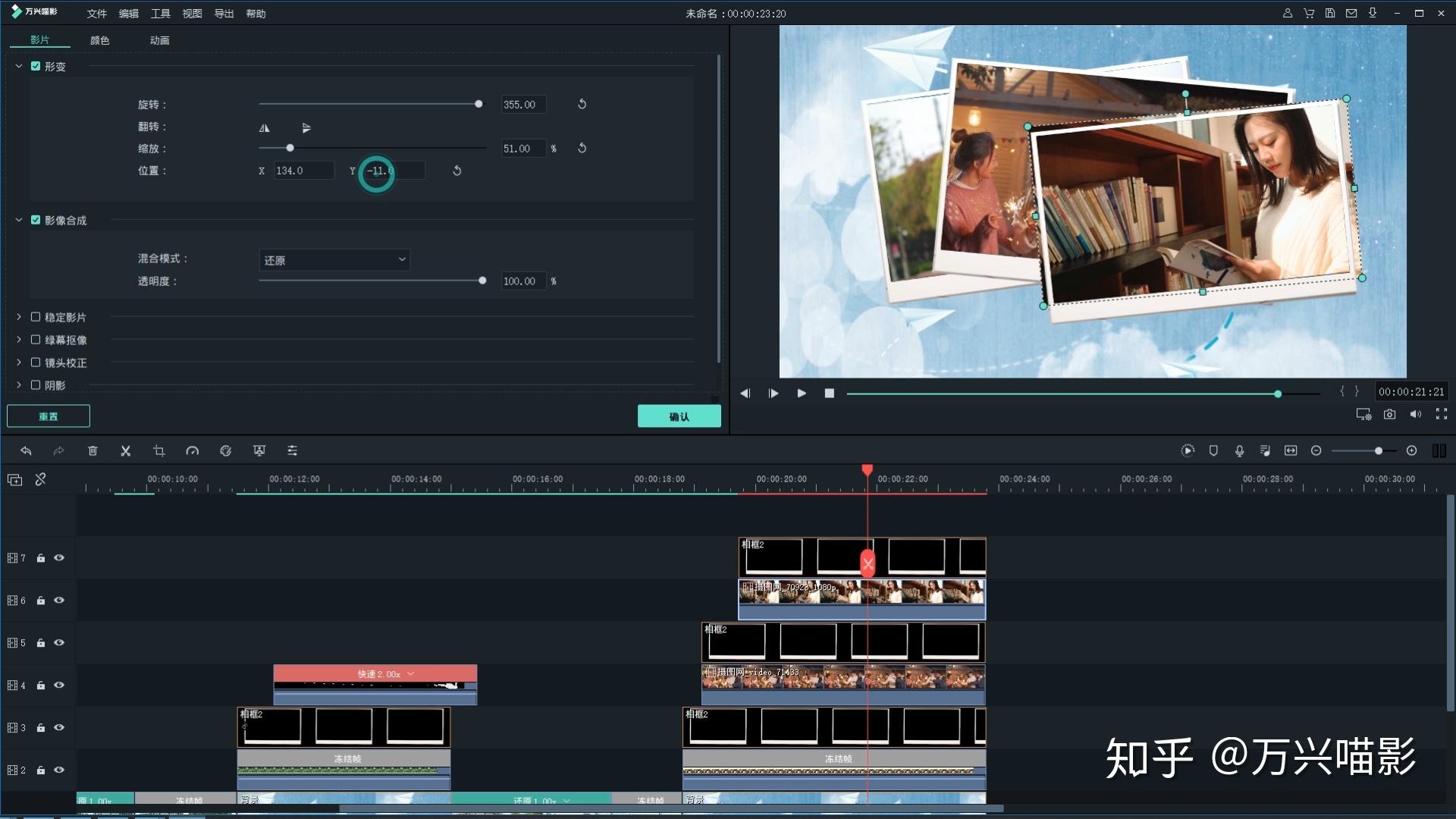Image resolution: width=1456 pixels, height=819 pixels.
Task: Click the record voiceover microphone icon
Action: pyautogui.click(x=1239, y=451)
